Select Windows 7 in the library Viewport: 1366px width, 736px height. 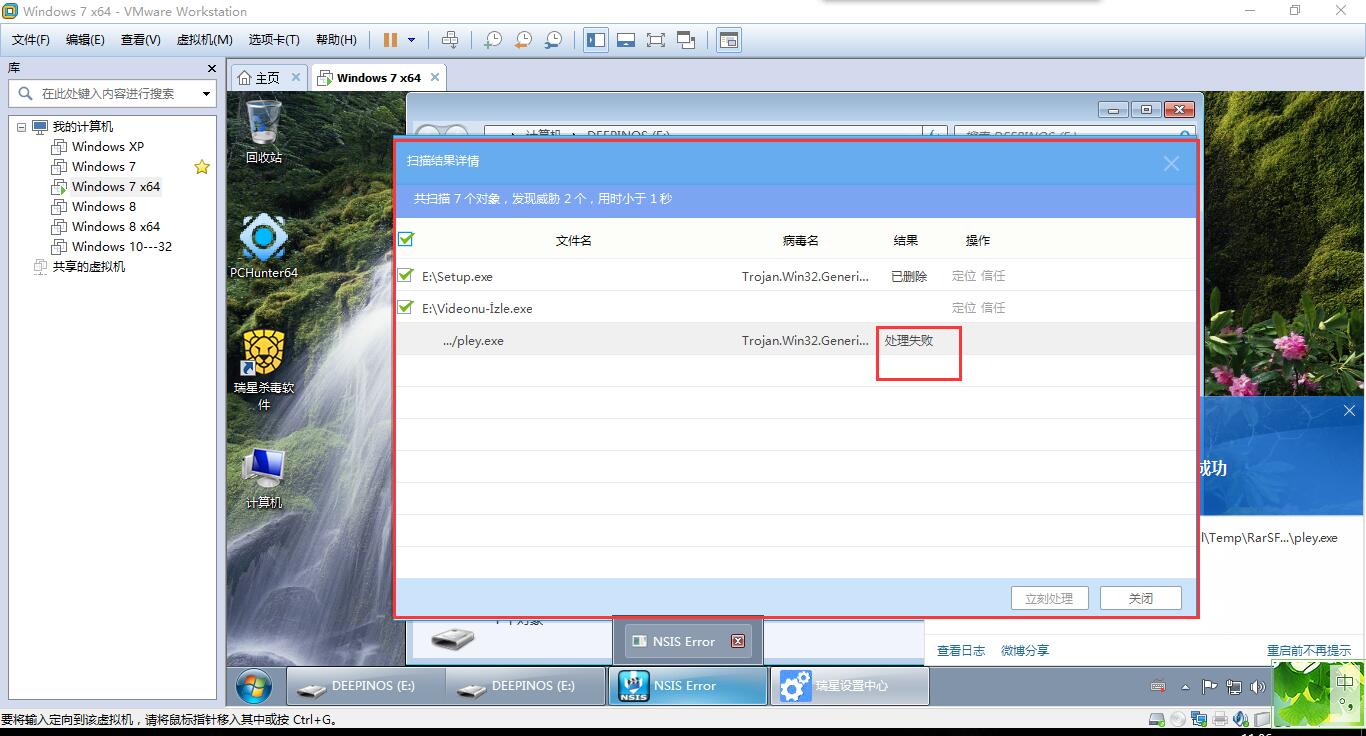(x=104, y=167)
